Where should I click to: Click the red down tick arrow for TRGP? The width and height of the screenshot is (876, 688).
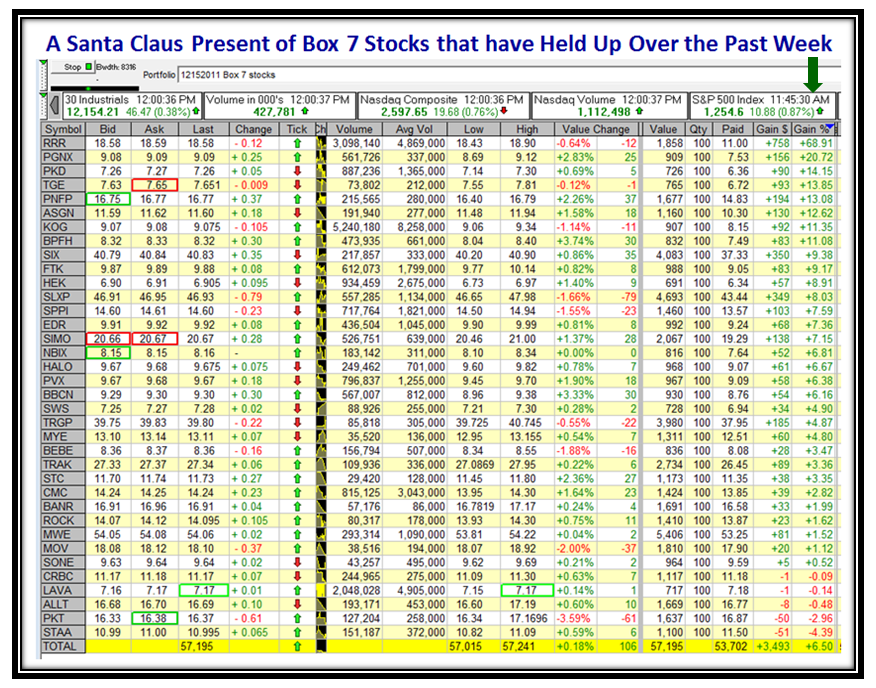(x=297, y=423)
